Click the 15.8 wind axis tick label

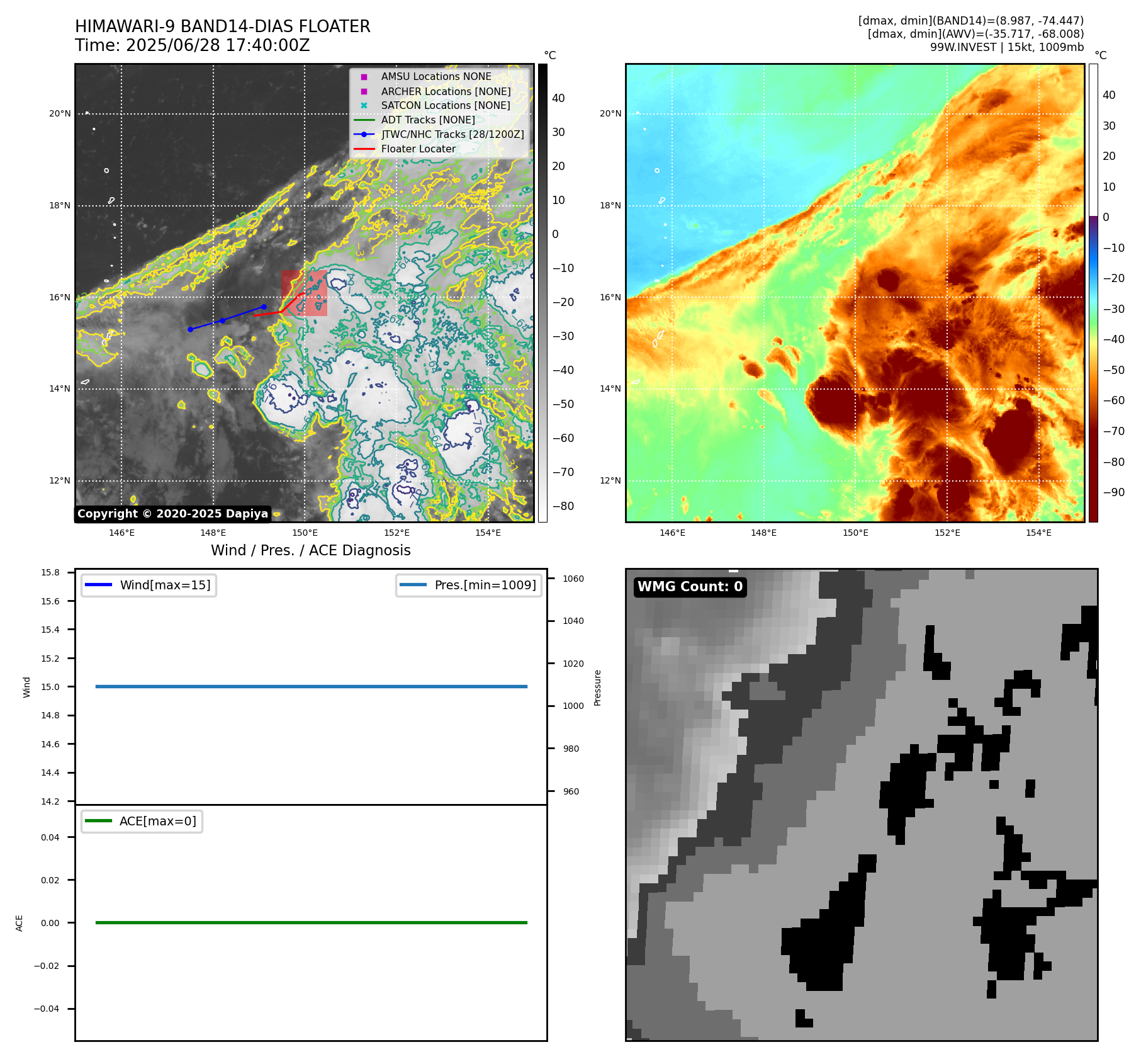50,572
